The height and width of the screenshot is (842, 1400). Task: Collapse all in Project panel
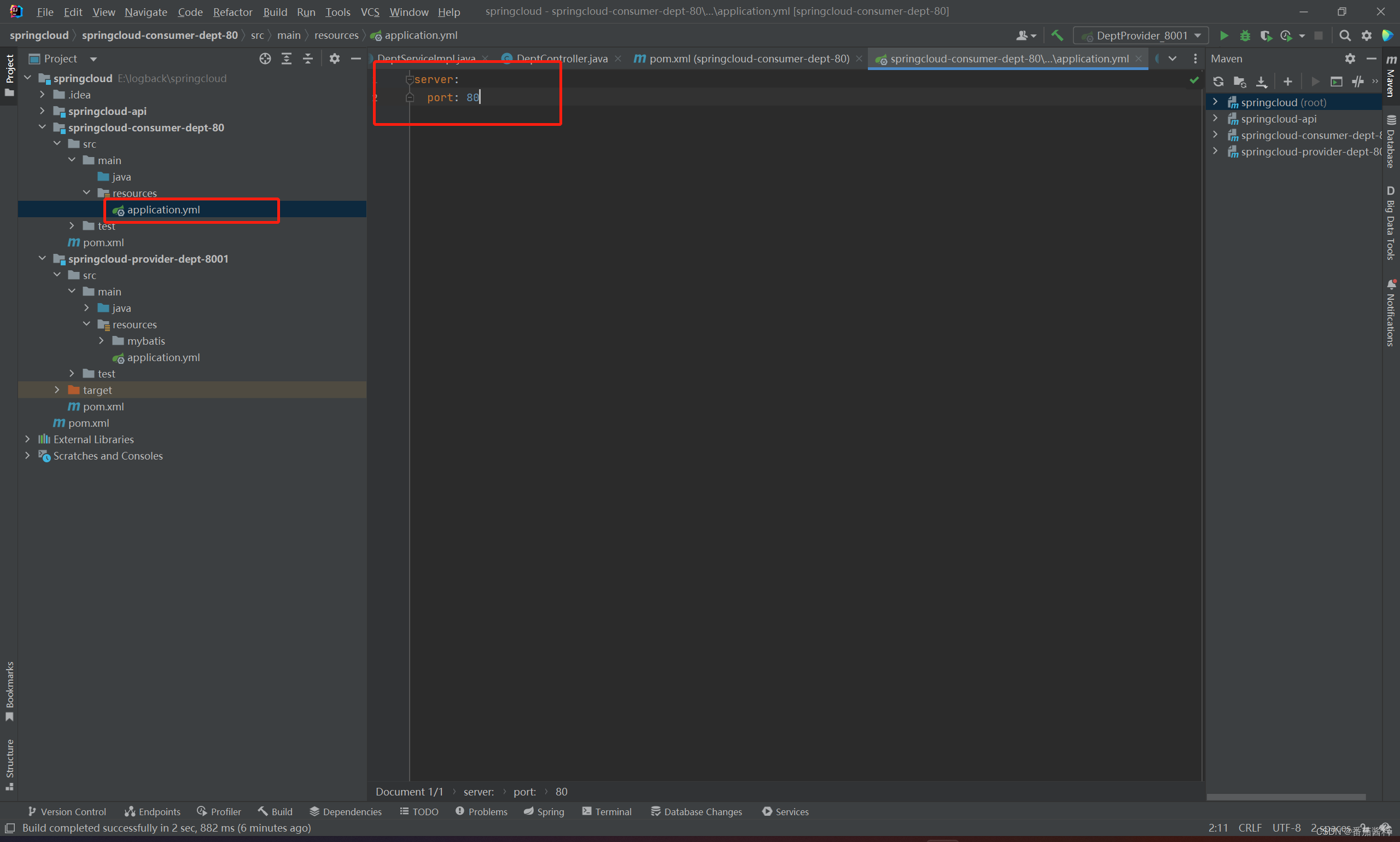point(308,59)
